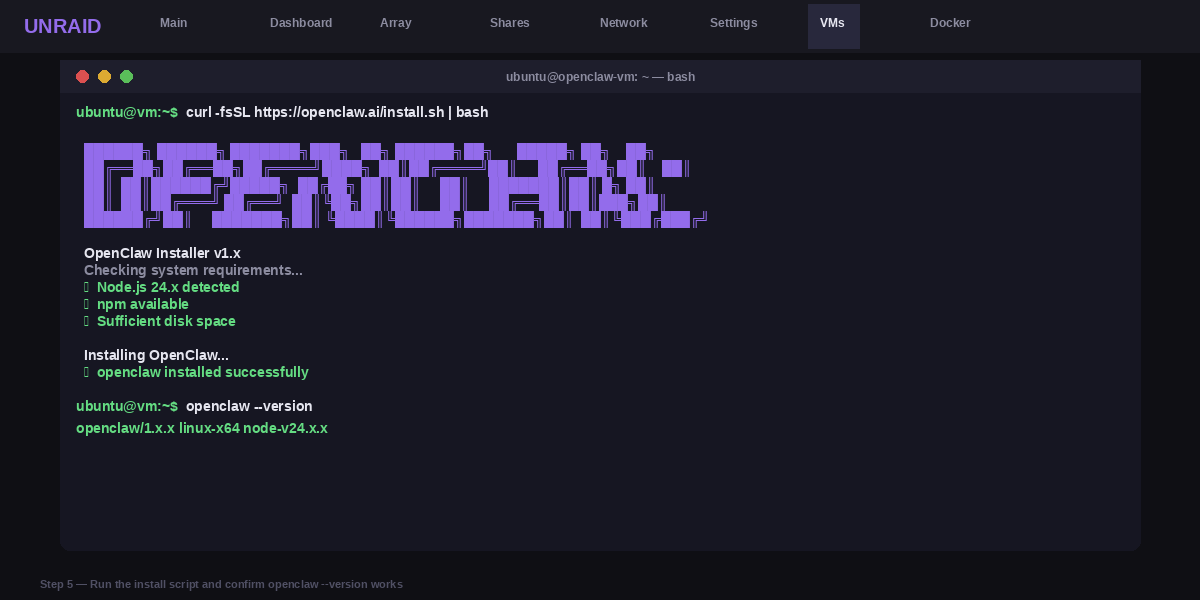1200x600 pixels.
Task: Open the Main tab
Action: [x=174, y=23]
